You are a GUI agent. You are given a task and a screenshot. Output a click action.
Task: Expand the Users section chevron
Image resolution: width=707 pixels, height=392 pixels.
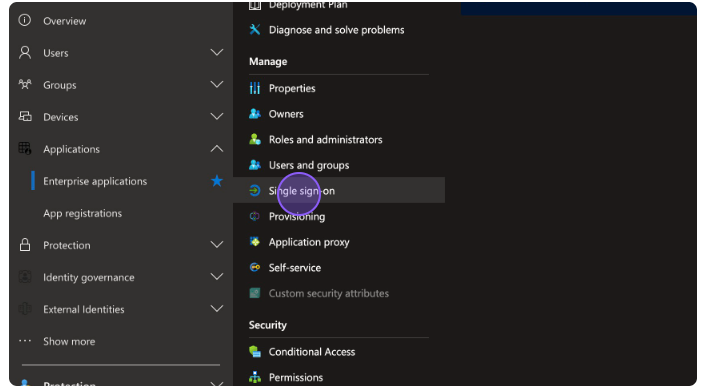217,52
